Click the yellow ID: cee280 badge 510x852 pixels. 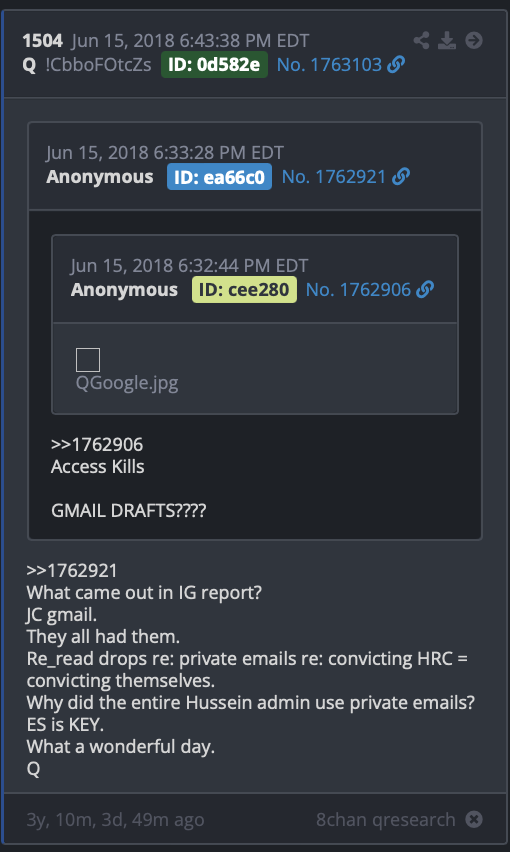(244, 290)
